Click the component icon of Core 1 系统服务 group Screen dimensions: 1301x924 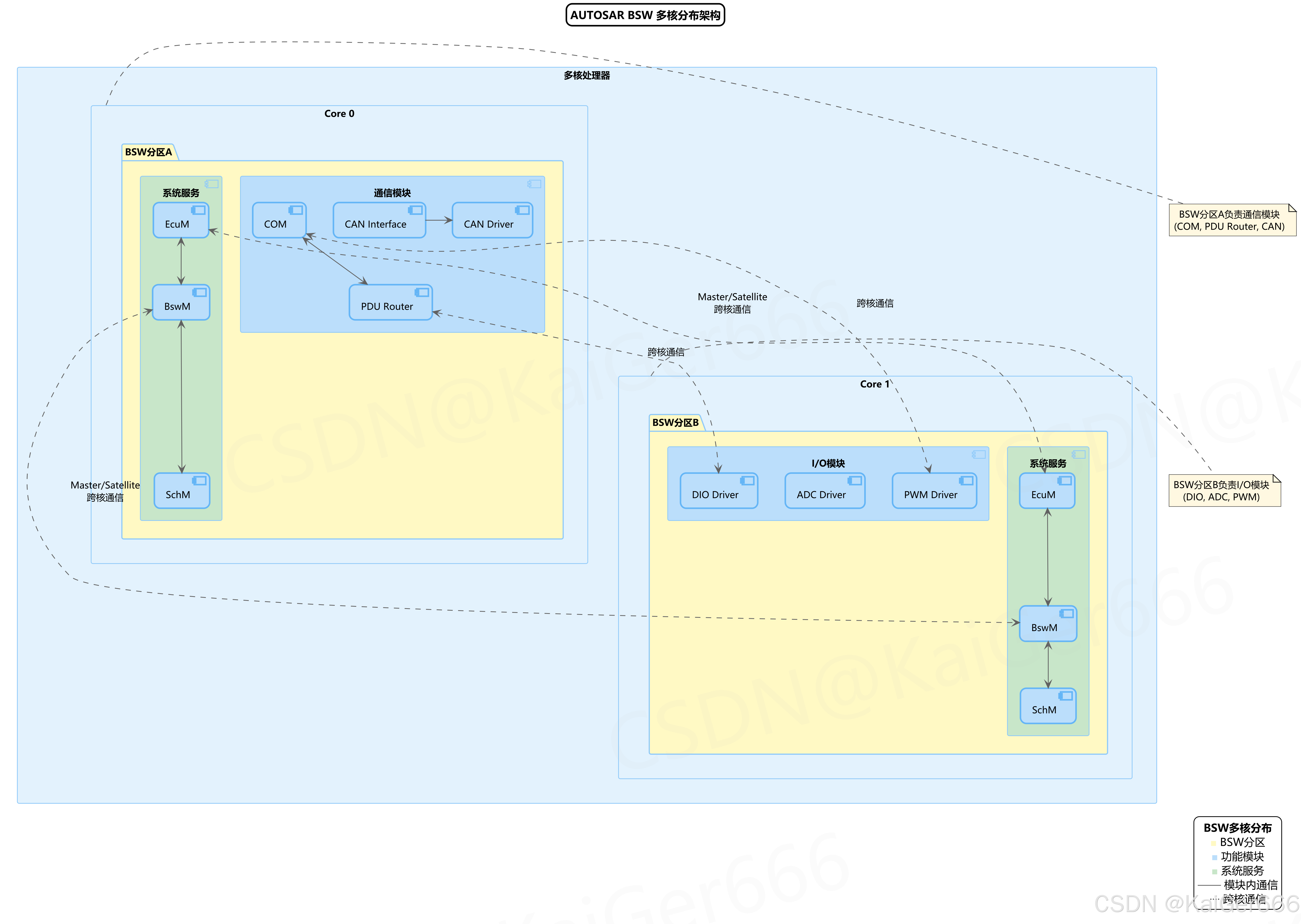point(1078,454)
